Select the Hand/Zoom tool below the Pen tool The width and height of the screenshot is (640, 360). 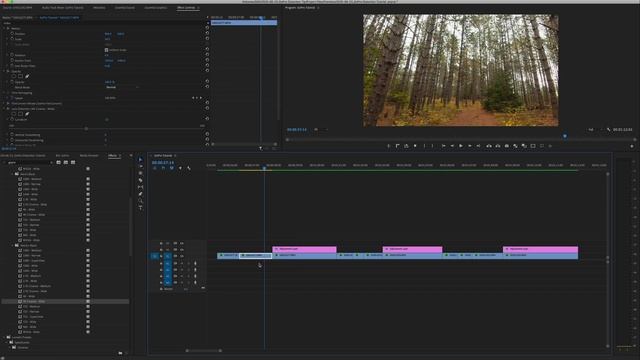click(140, 201)
